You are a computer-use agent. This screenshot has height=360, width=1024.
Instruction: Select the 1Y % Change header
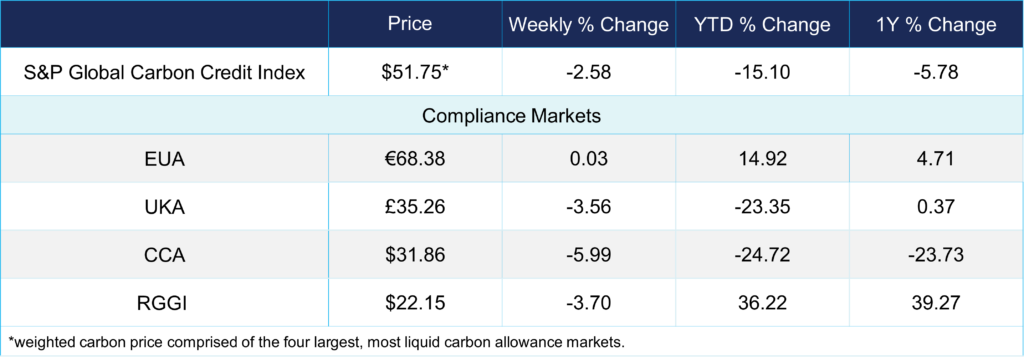pos(936,25)
